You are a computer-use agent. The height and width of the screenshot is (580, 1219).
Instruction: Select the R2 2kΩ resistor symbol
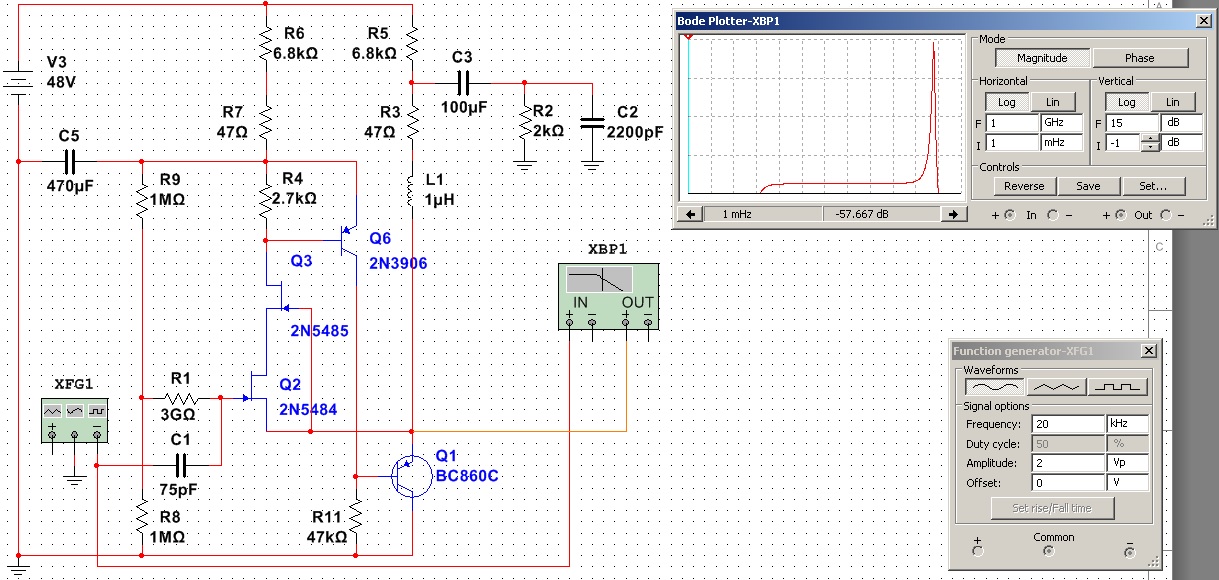[x=523, y=124]
